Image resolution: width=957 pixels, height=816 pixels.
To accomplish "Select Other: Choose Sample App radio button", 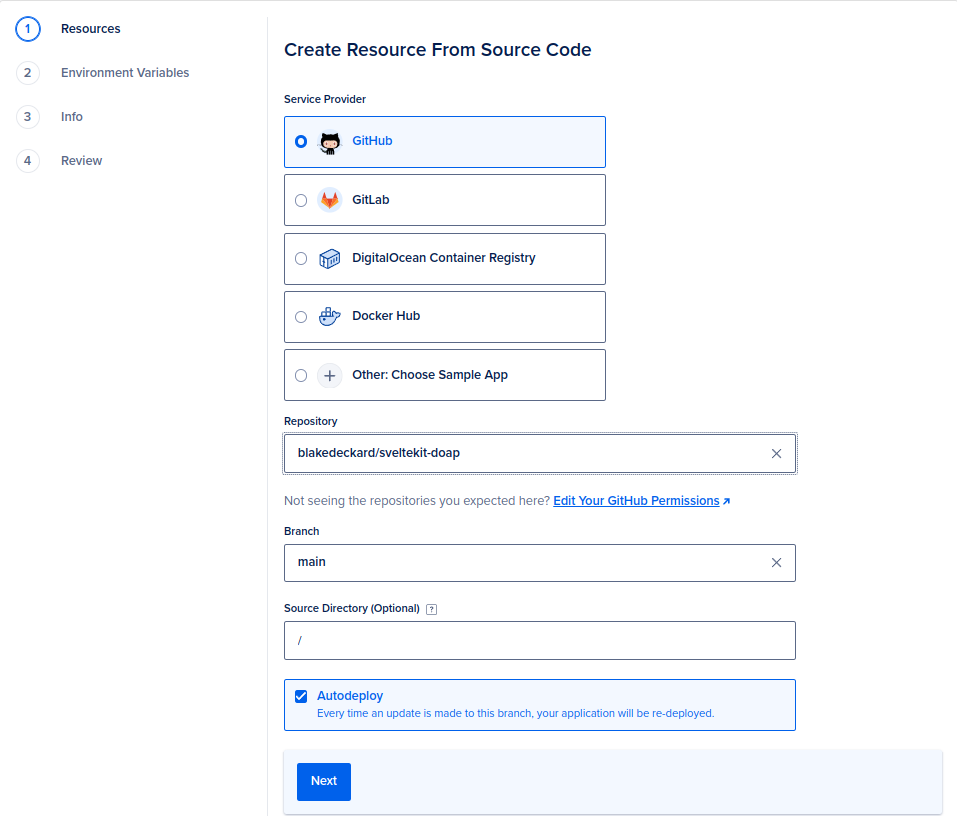I will (x=301, y=375).
